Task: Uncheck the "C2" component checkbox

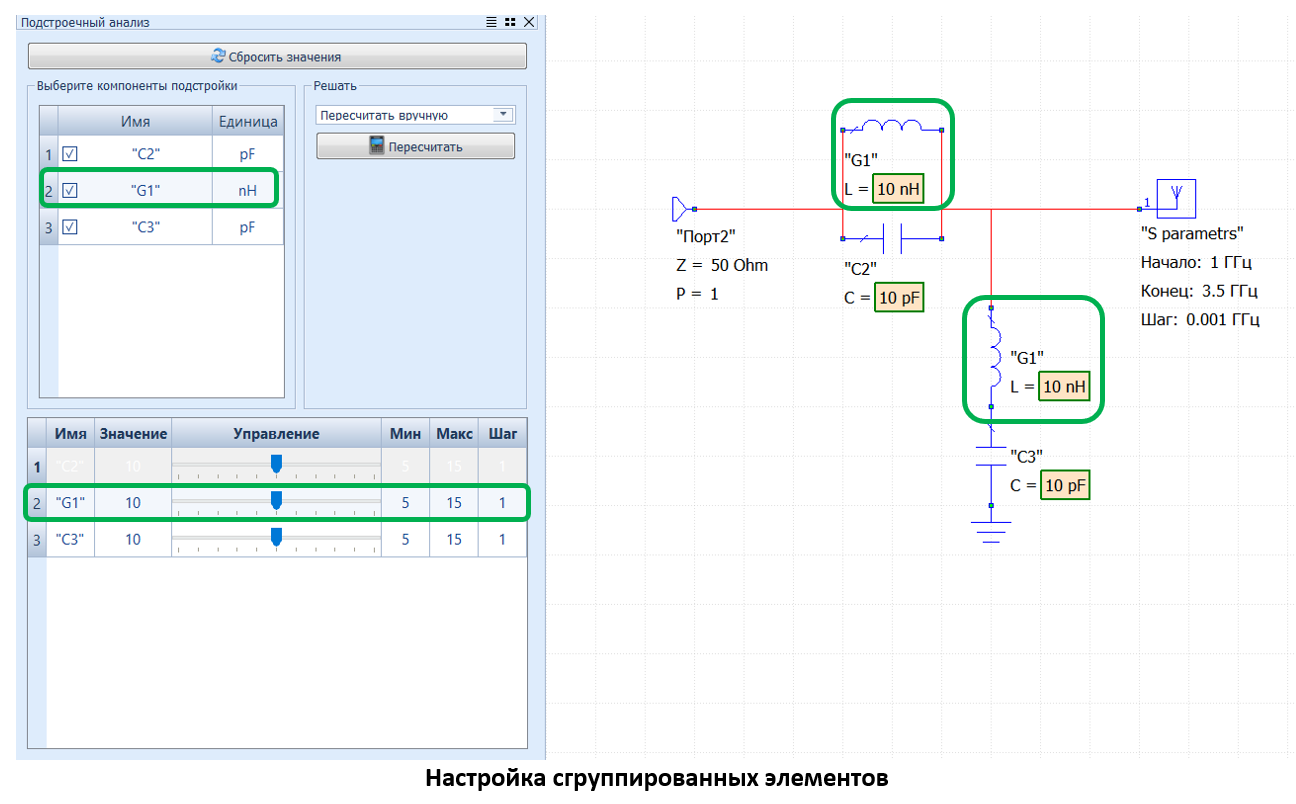Action: click(x=70, y=154)
